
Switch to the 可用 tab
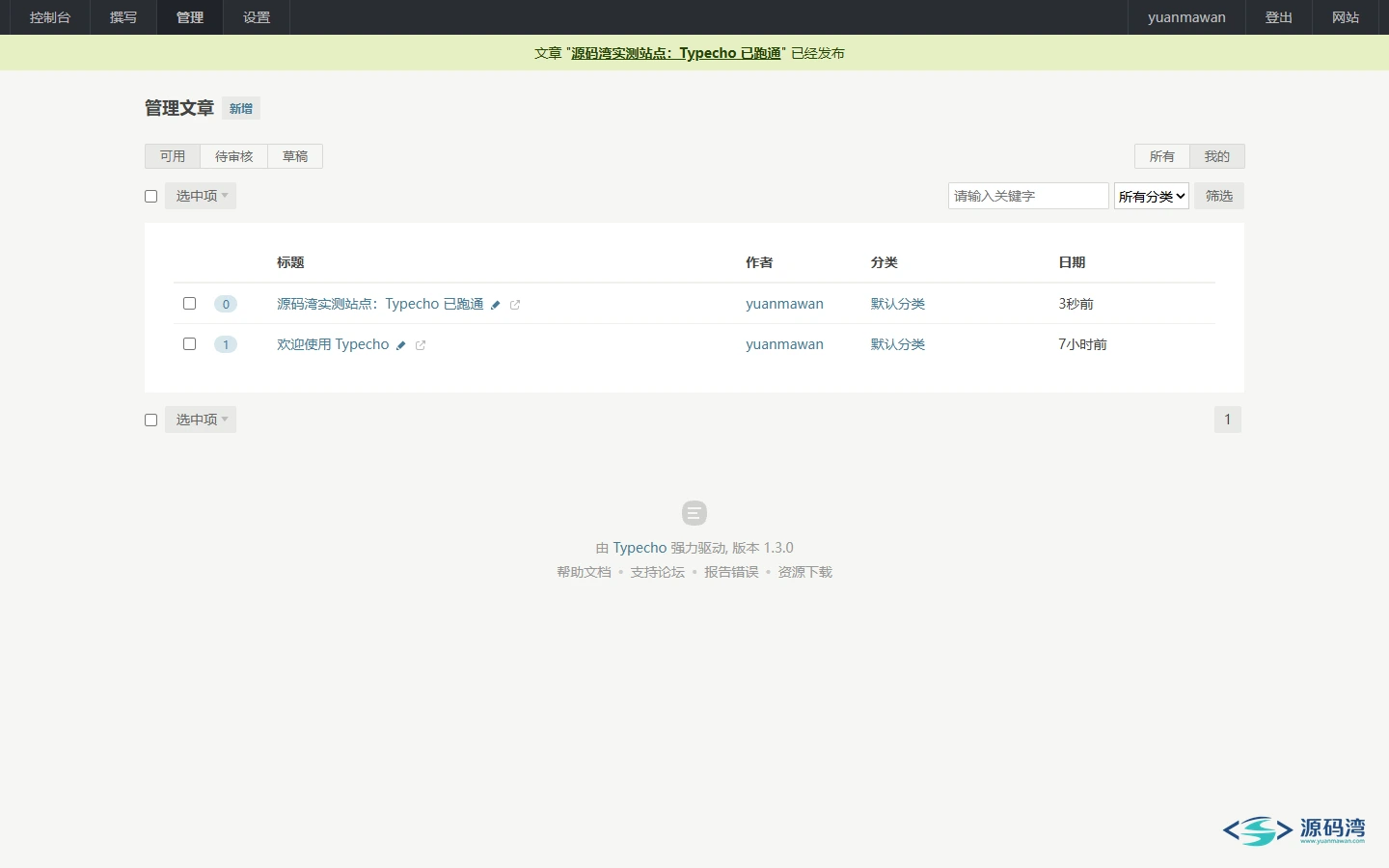pos(173,156)
